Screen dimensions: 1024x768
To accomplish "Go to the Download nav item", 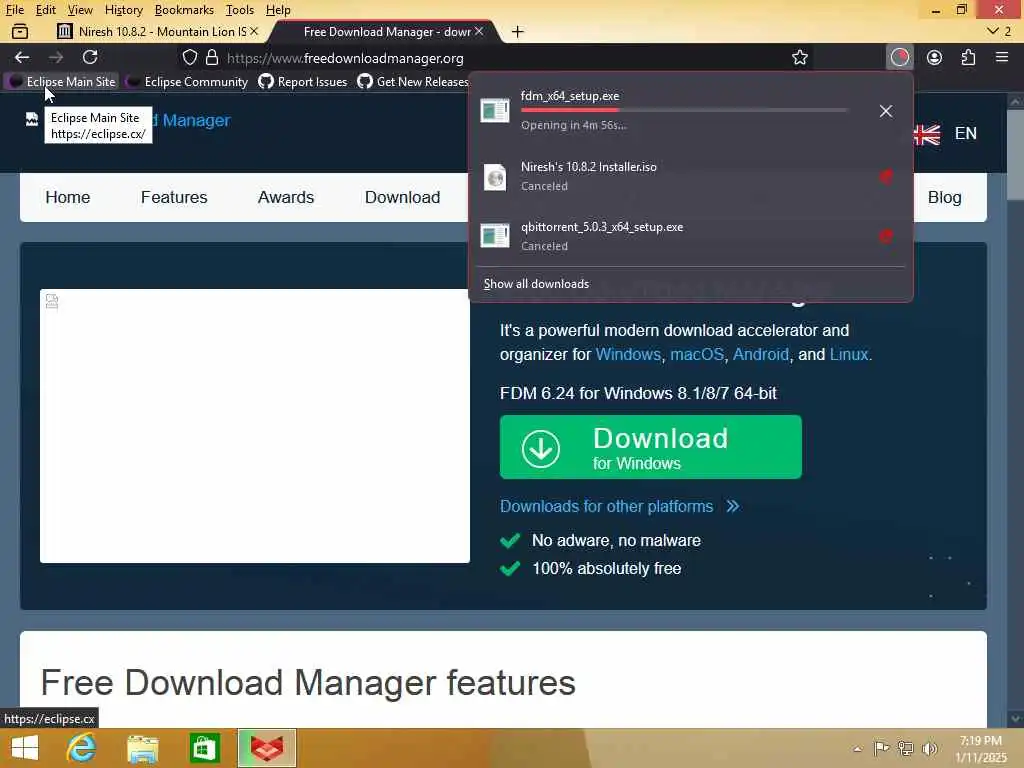I will pos(402,197).
